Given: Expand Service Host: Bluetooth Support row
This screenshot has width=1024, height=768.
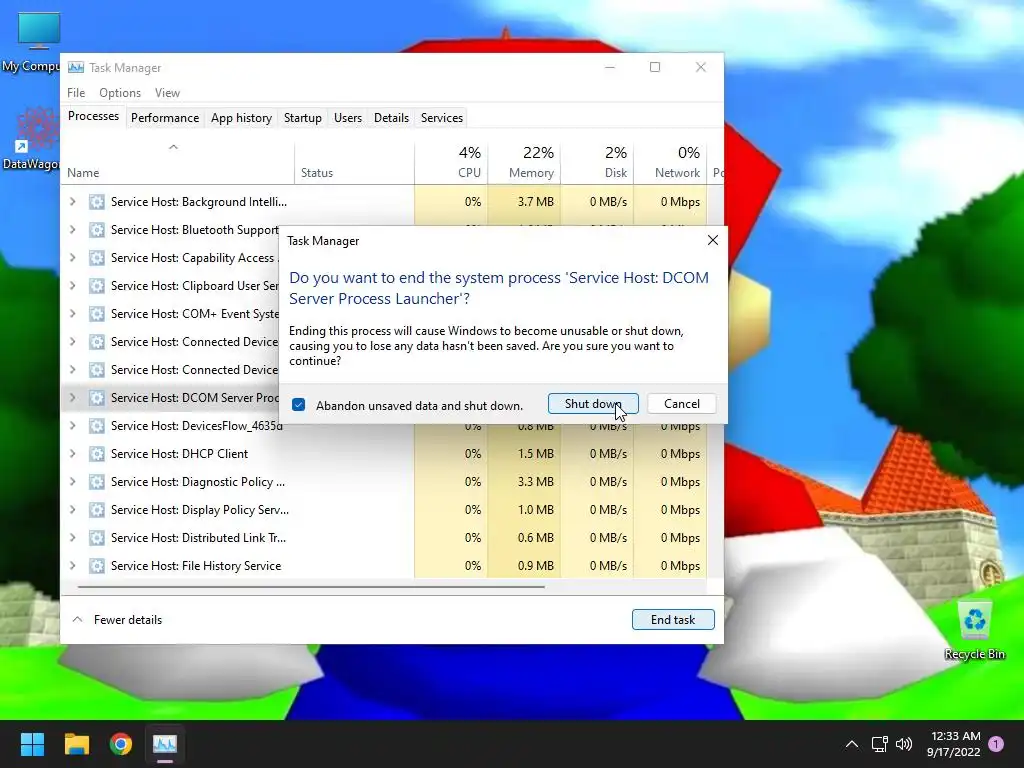Looking at the screenshot, I should click(x=72, y=230).
